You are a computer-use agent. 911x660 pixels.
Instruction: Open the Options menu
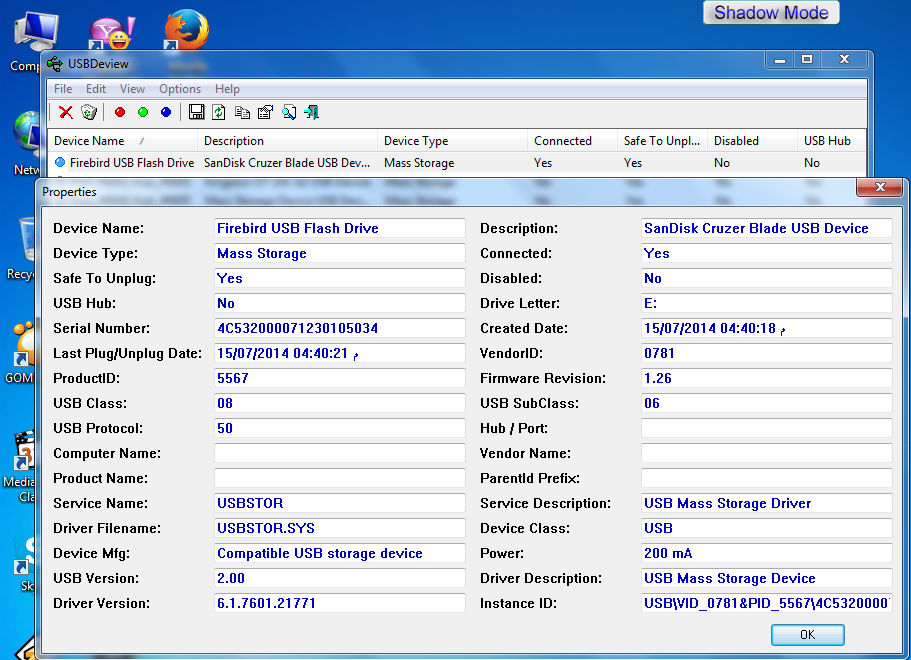coord(180,89)
